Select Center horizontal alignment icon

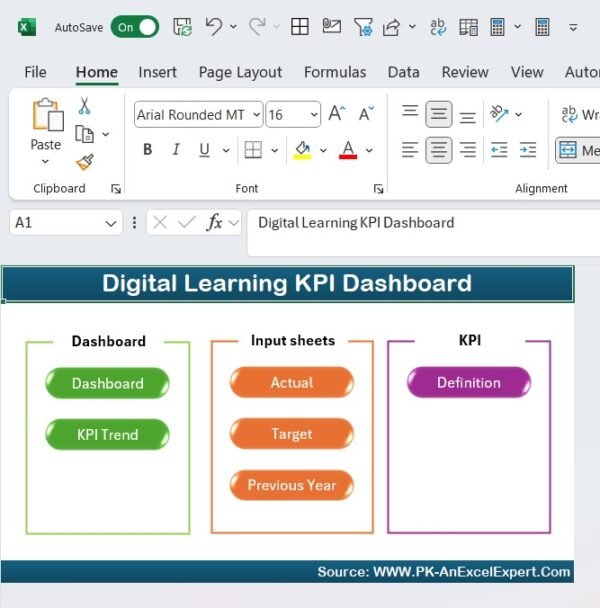[x=439, y=150]
